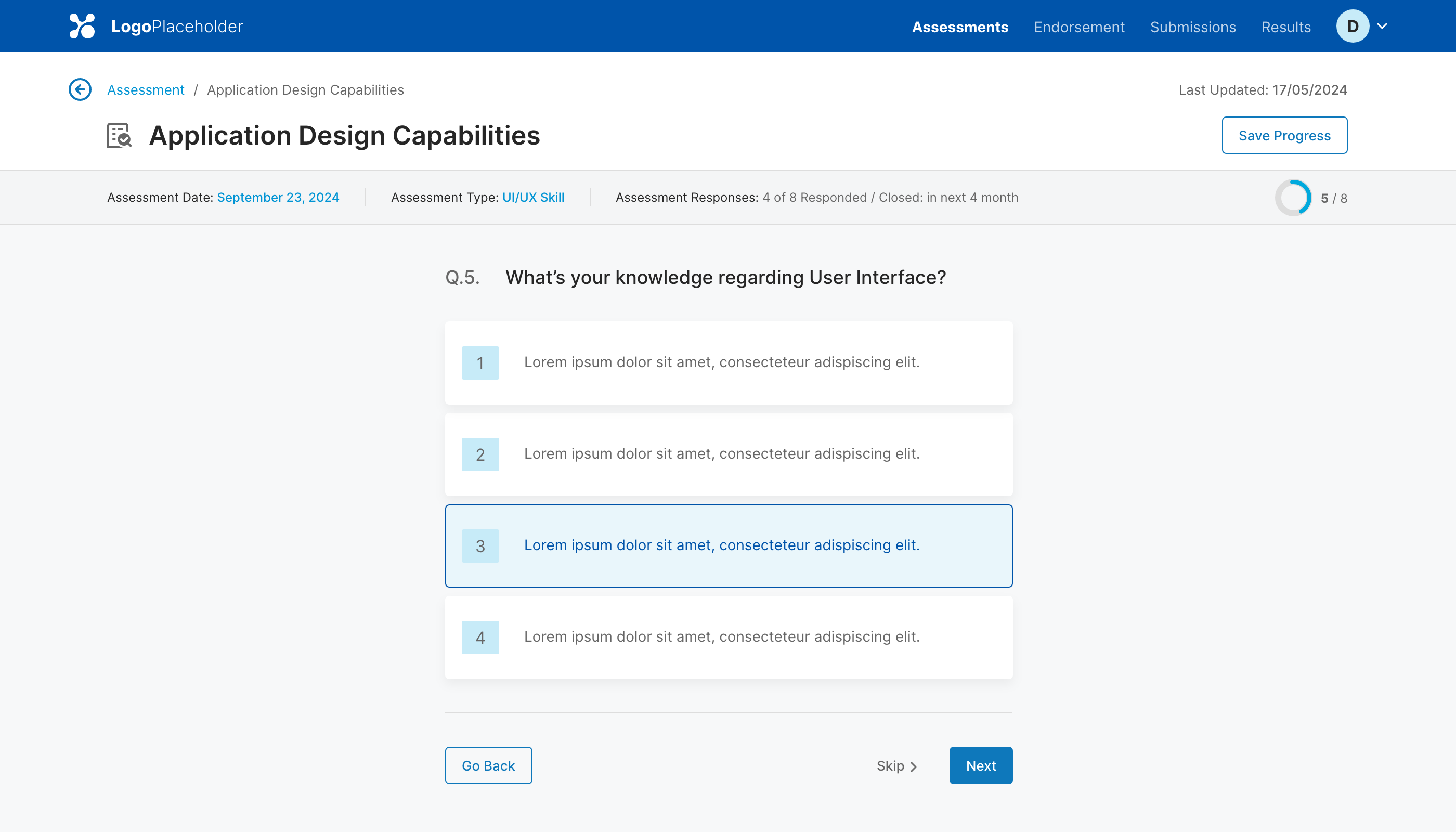Select answer option 2
The image size is (1456, 832).
[729, 454]
